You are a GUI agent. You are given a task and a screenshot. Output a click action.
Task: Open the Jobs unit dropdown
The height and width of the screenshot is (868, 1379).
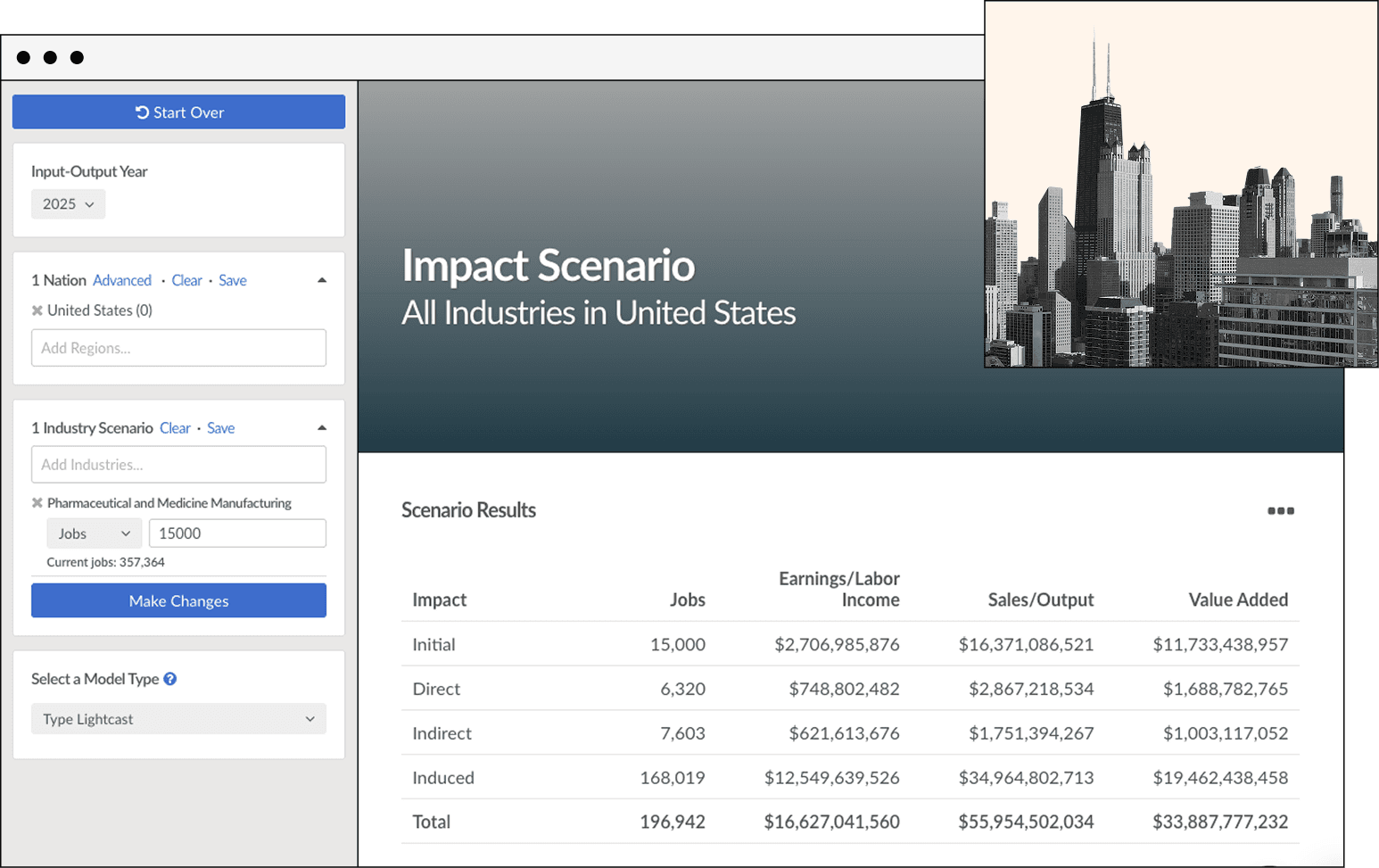coord(94,533)
